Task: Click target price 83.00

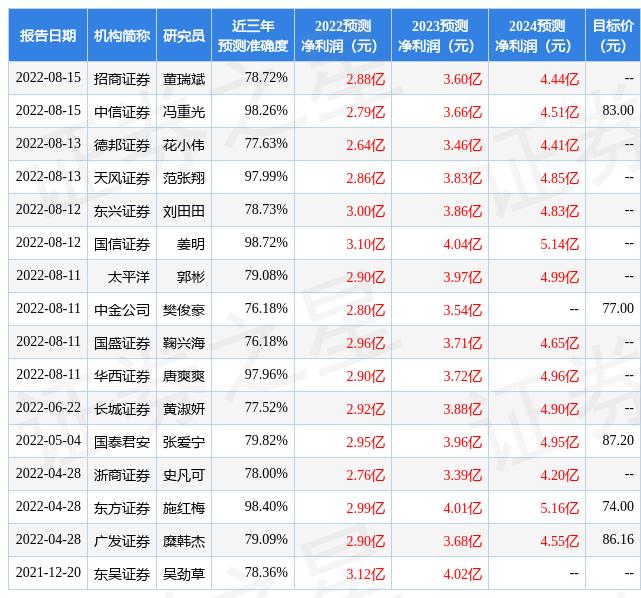Action: click(618, 110)
